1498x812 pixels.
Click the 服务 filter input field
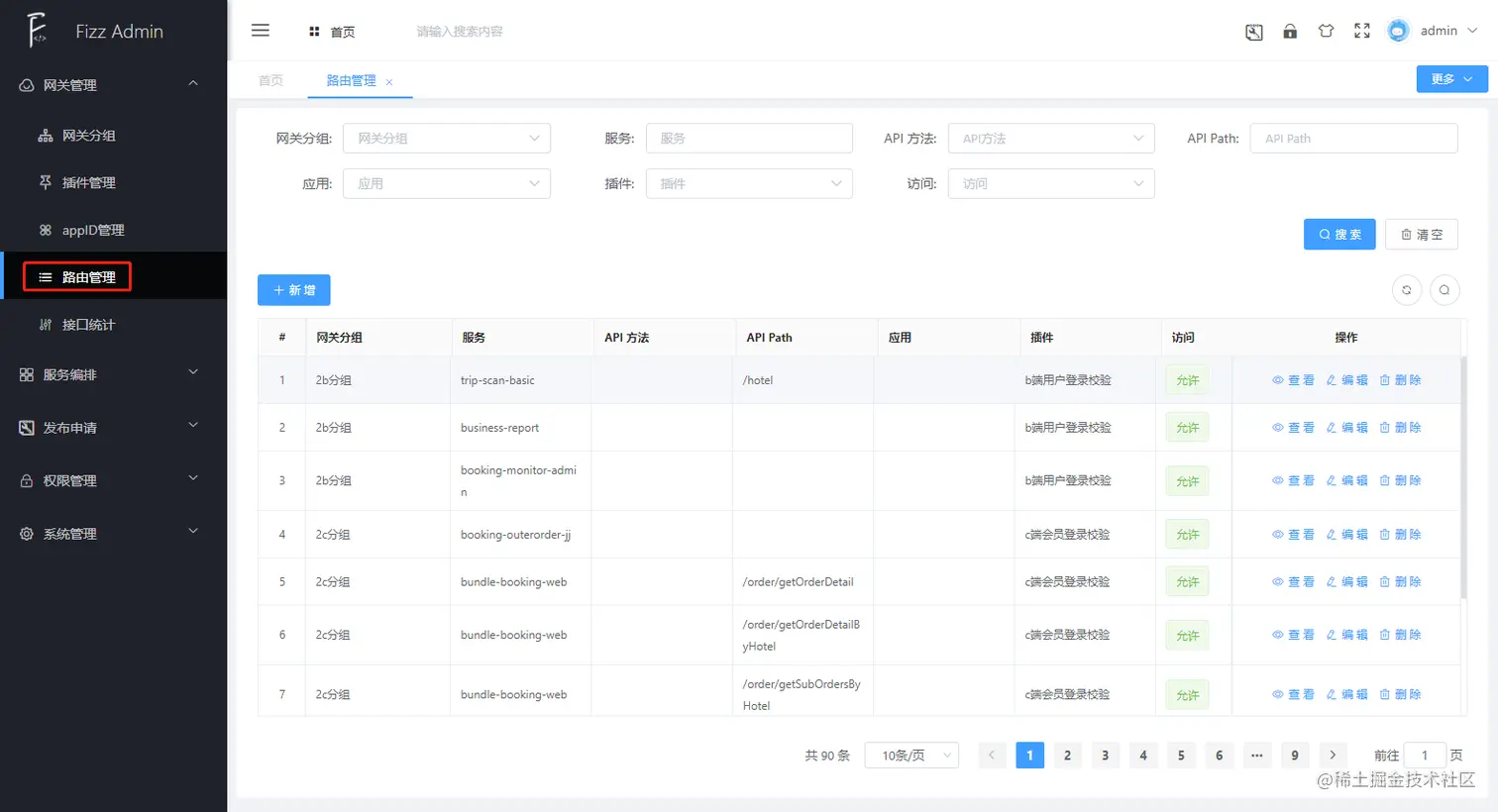pos(749,139)
